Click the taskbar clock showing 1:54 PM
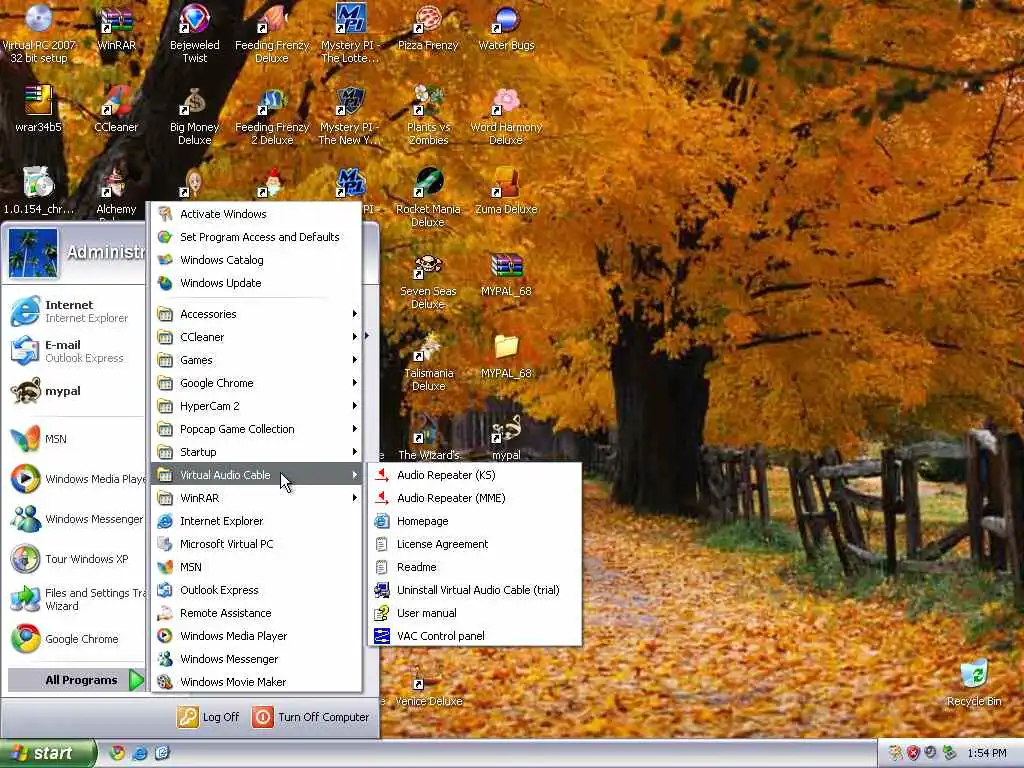This screenshot has height=768, width=1024. click(x=986, y=754)
